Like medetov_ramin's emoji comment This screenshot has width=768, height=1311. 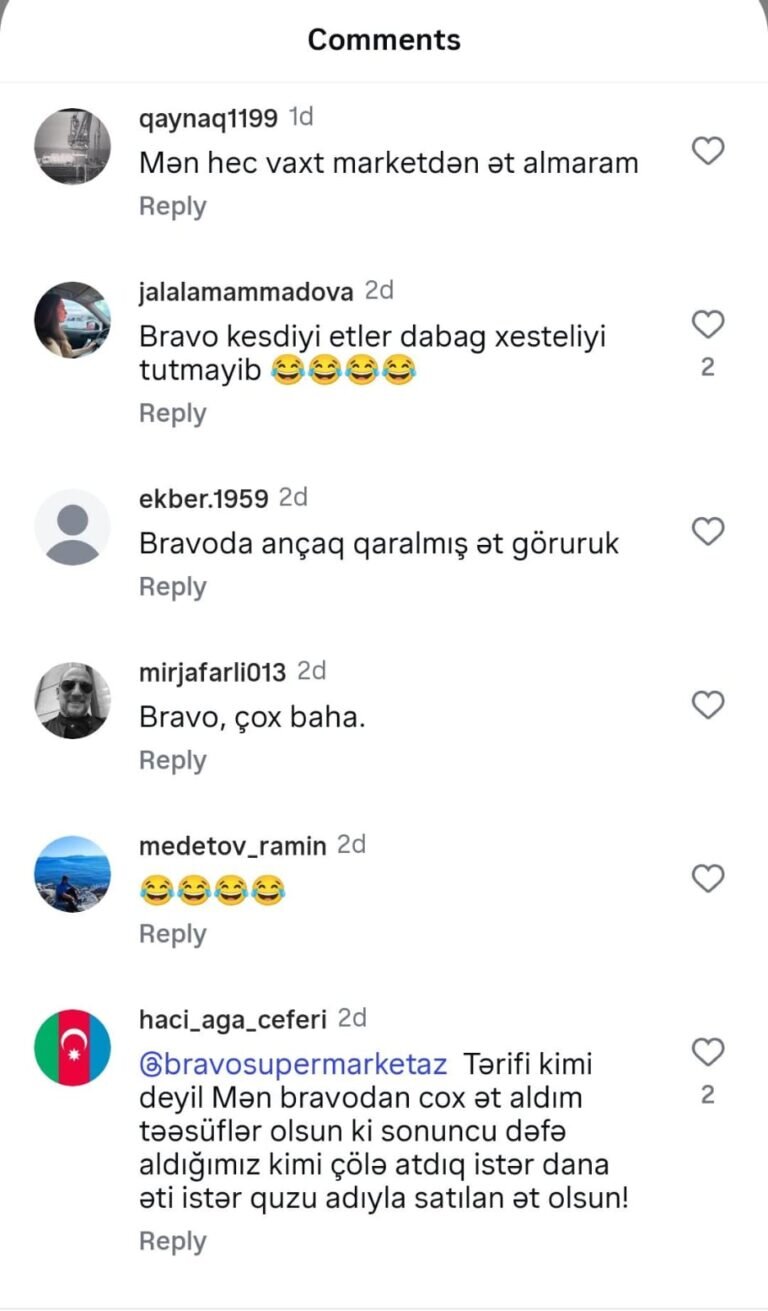click(708, 879)
